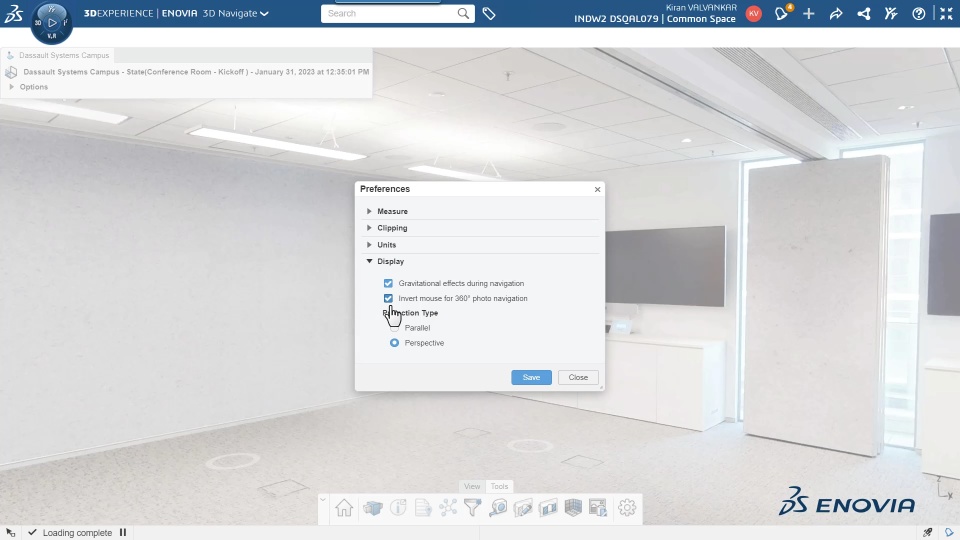Open the social network connections icon
Viewport: 960px width, 540px height.
(x=864, y=13)
